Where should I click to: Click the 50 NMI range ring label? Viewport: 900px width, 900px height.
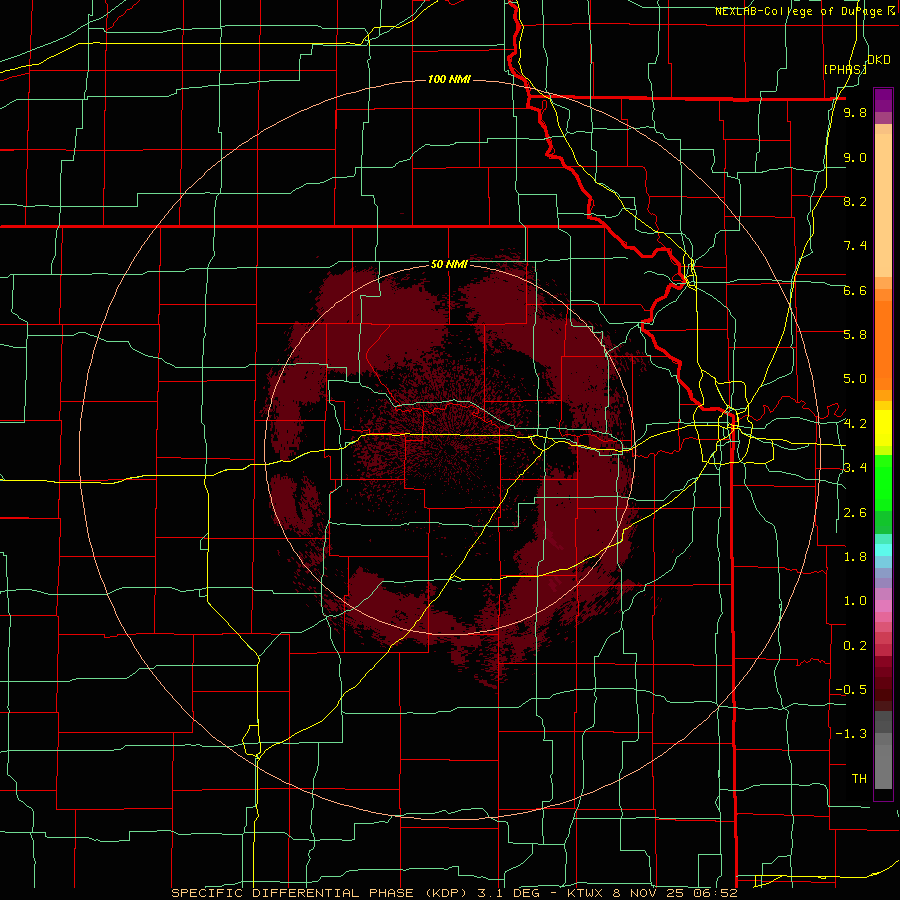(449, 264)
